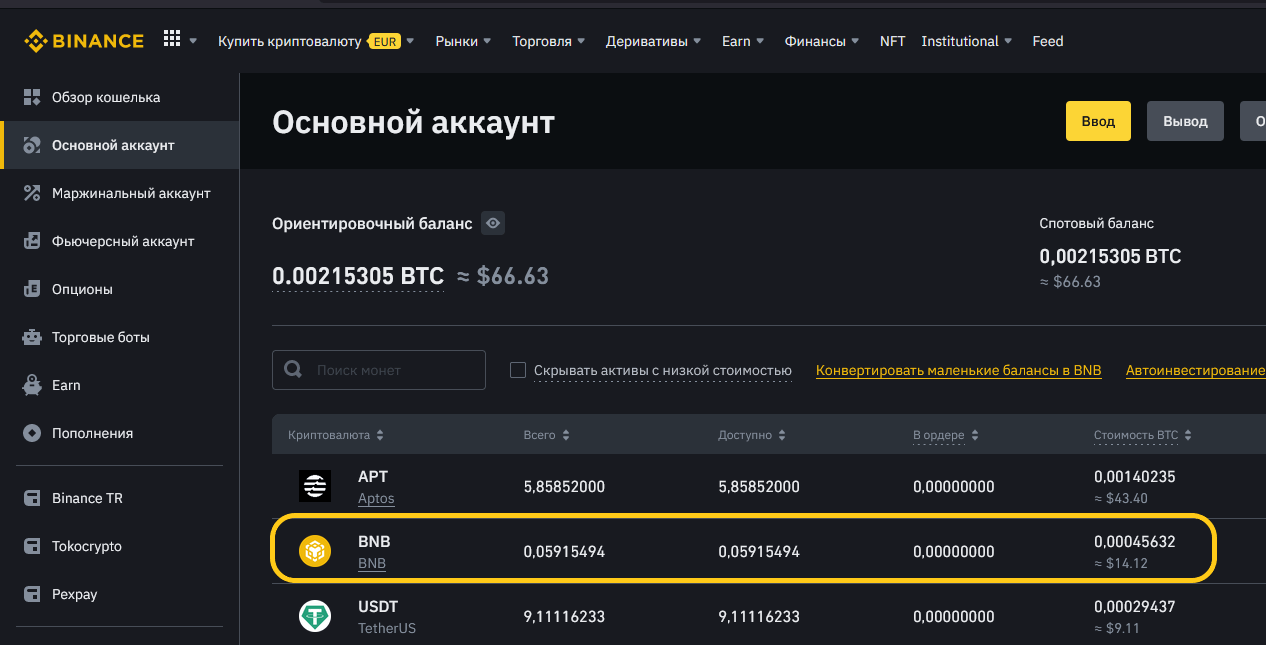The image size is (1266, 645).
Task: Click the Binance TR sidebar icon
Action: pyautogui.click(x=32, y=498)
